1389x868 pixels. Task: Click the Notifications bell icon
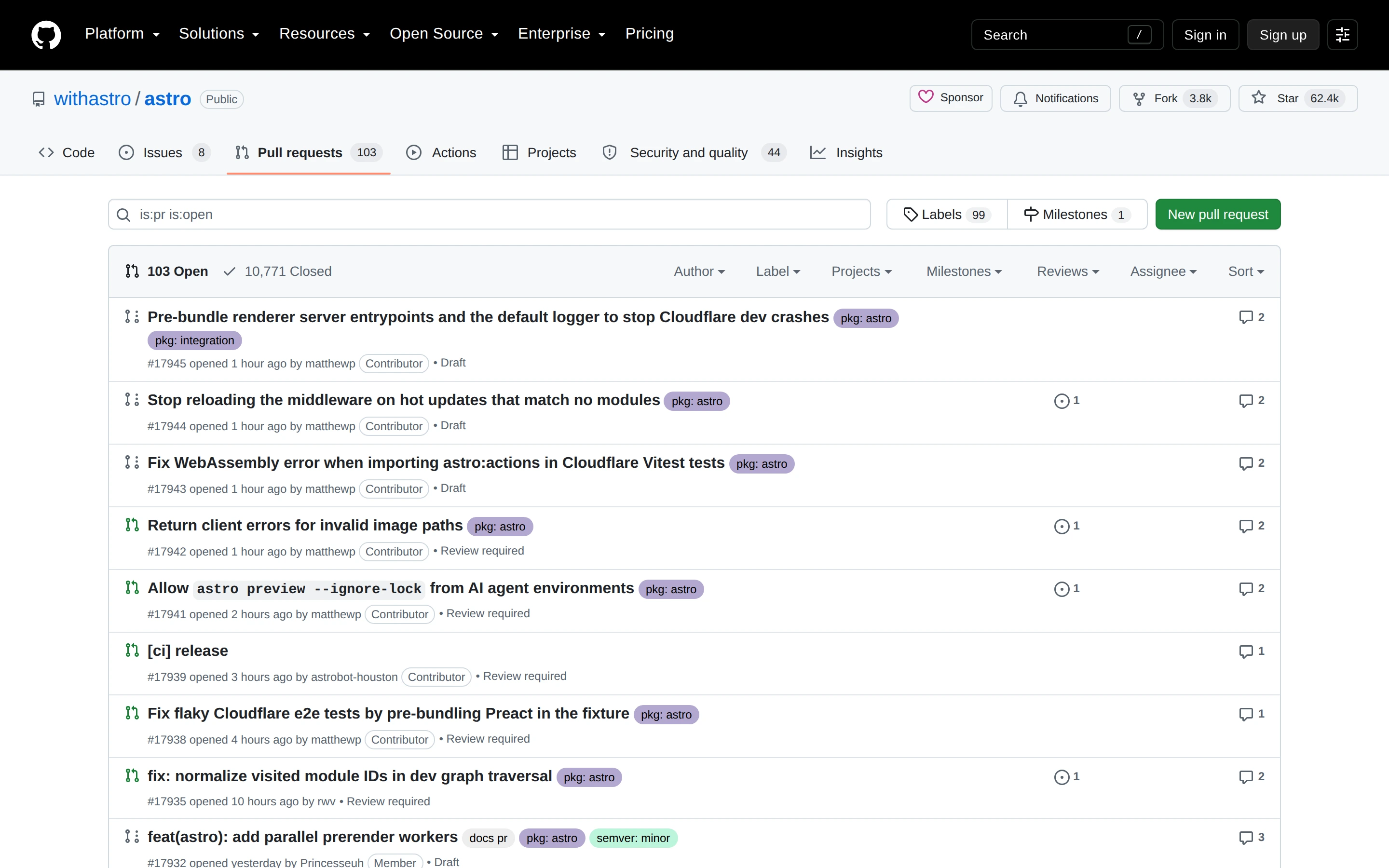[x=1020, y=99]
